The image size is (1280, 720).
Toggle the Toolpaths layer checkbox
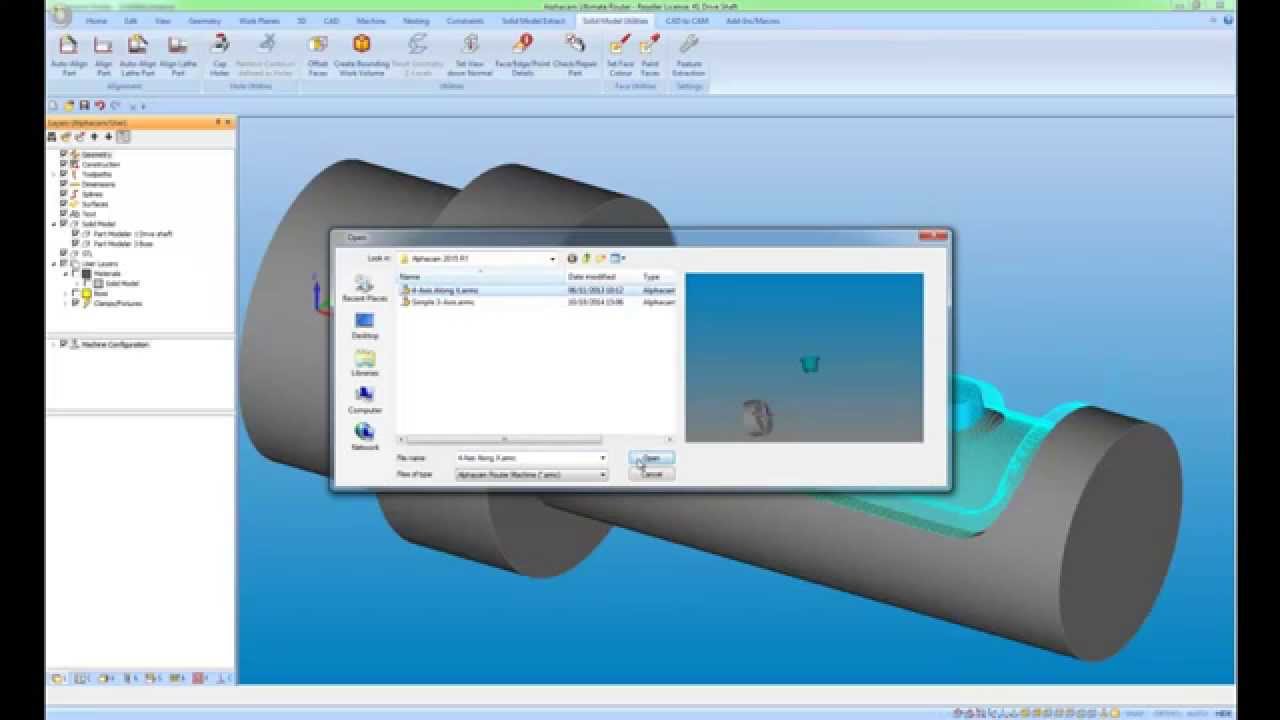pos(64,174)
